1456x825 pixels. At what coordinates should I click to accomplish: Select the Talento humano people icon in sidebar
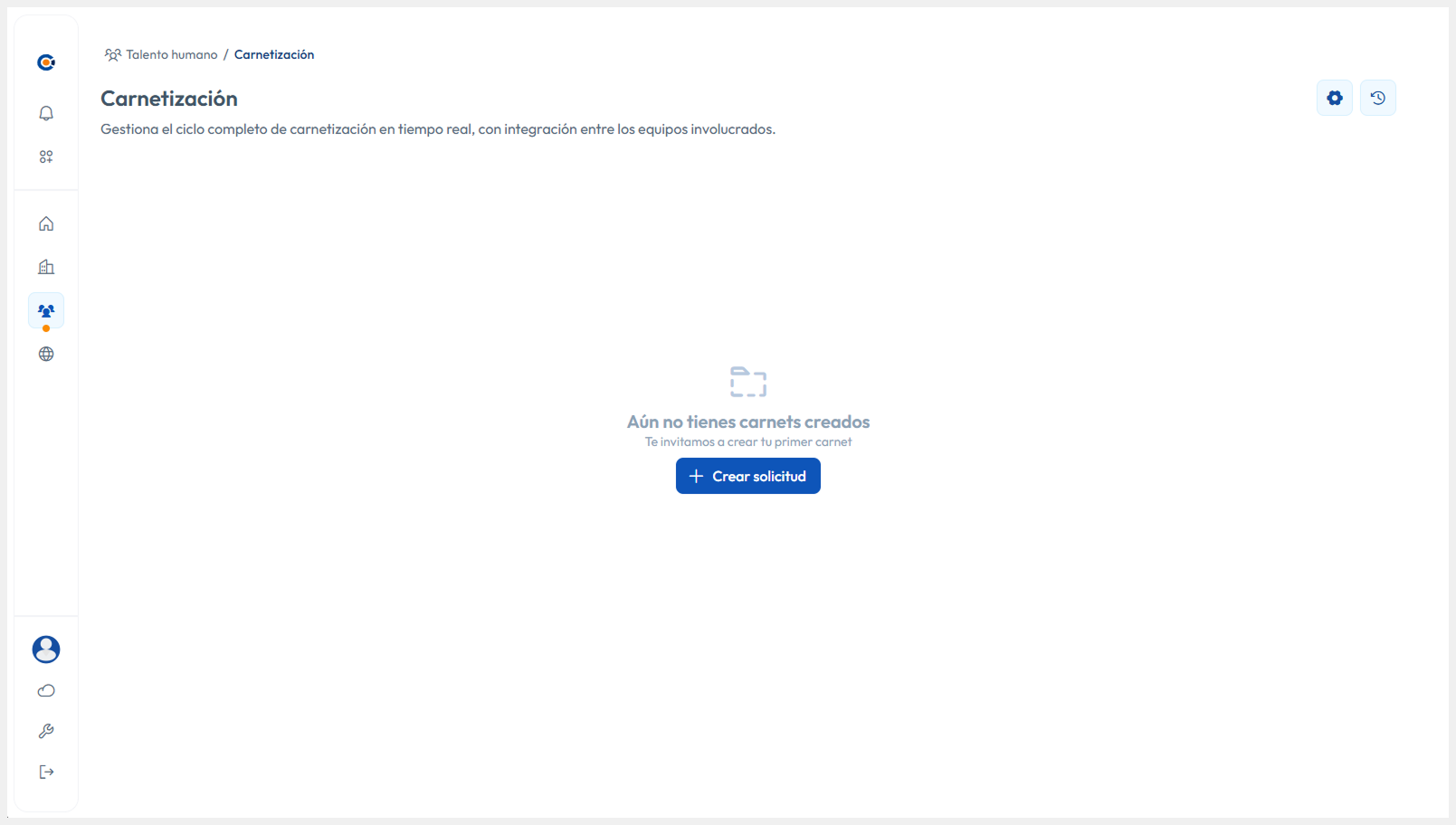point(46,310)
